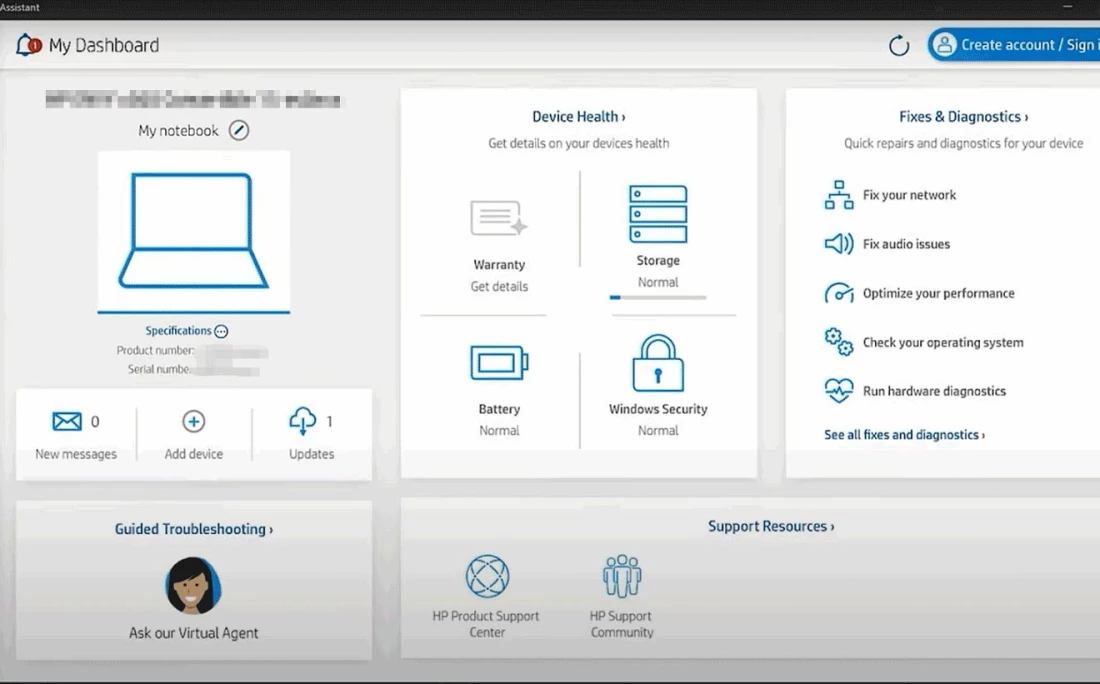Click the Add device plus icon
Image resolution: width=1100 pixels, height=684 pixels.
pos(194,422)
